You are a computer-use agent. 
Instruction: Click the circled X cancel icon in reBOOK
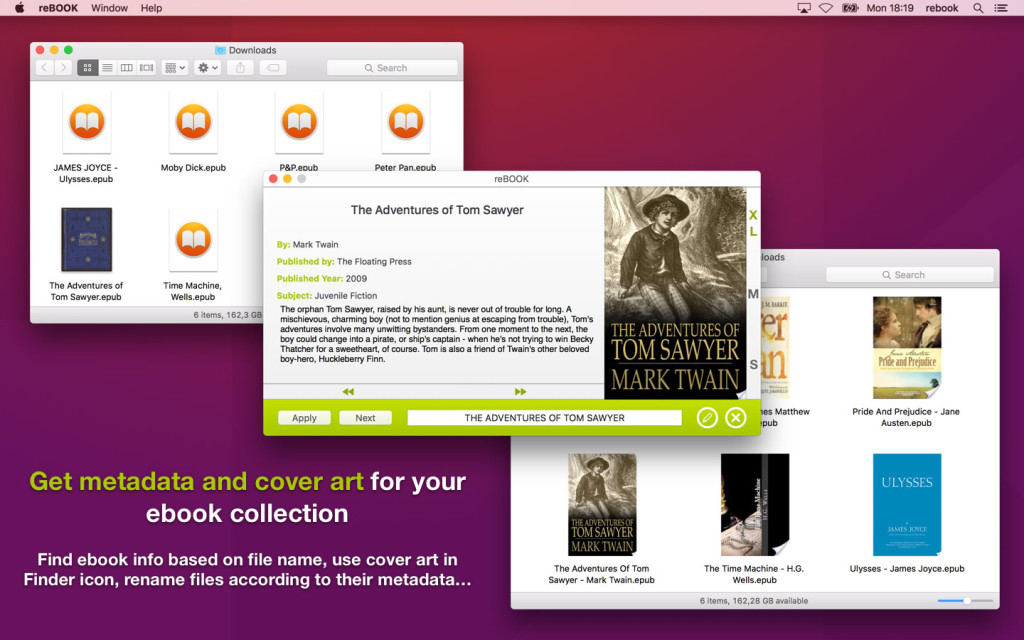[x=735, y=417]
